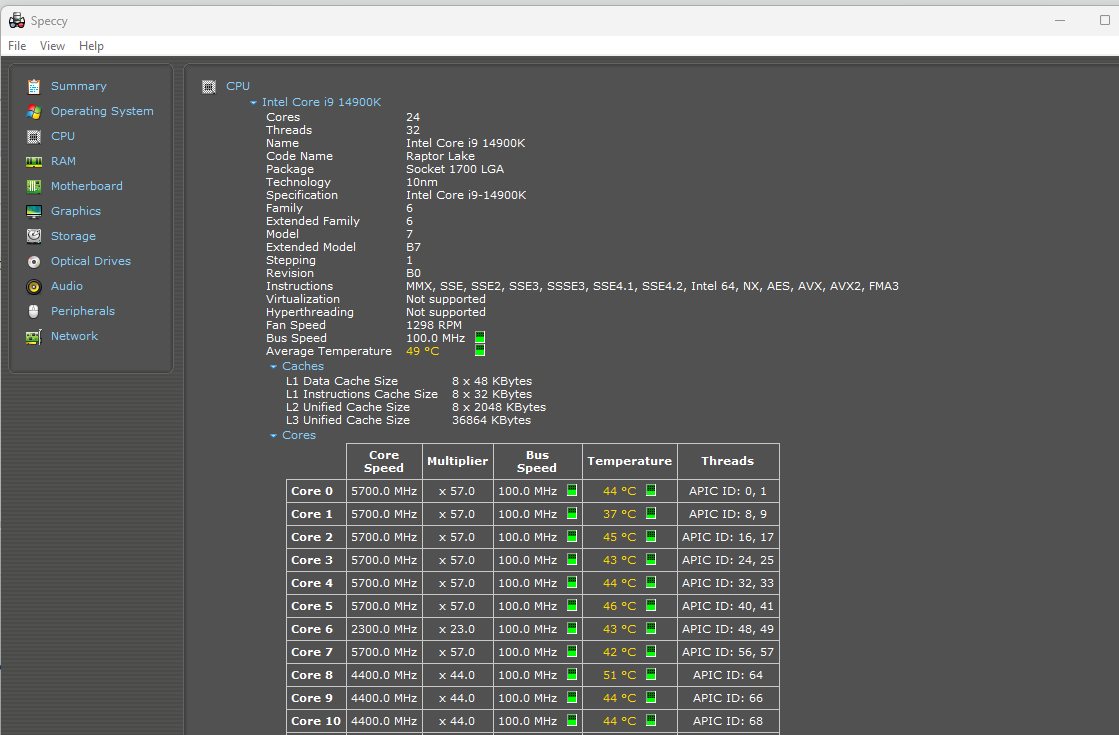1119x735 pixels.
Task: Go to the Network section
Action: coord(74,336)
